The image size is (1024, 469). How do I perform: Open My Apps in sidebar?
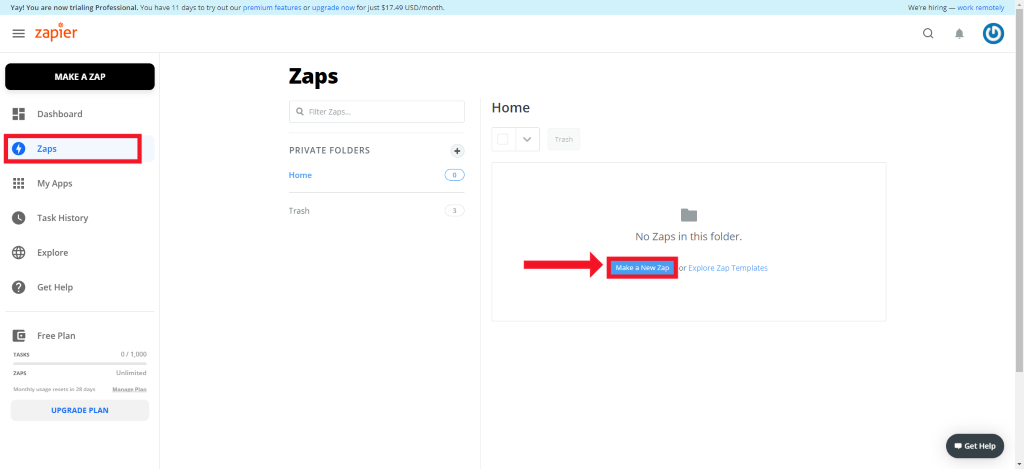point(55,184)
